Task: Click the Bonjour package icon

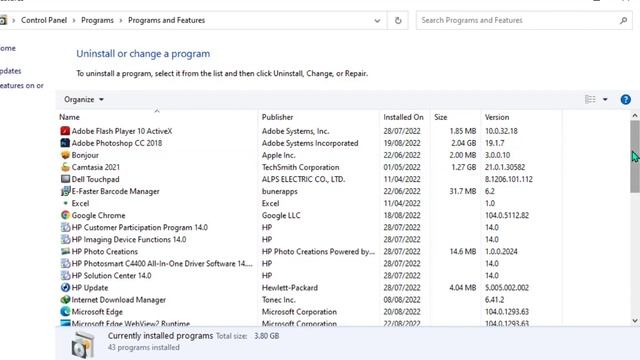Action: (65, 155)
